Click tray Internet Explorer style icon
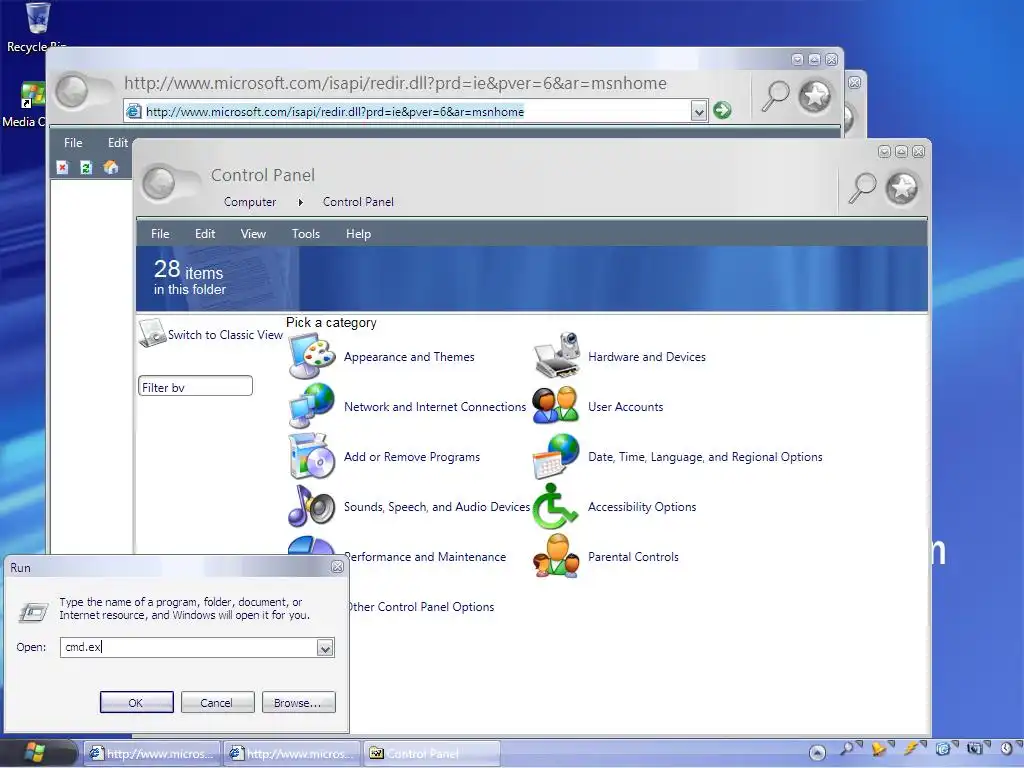 942,749
